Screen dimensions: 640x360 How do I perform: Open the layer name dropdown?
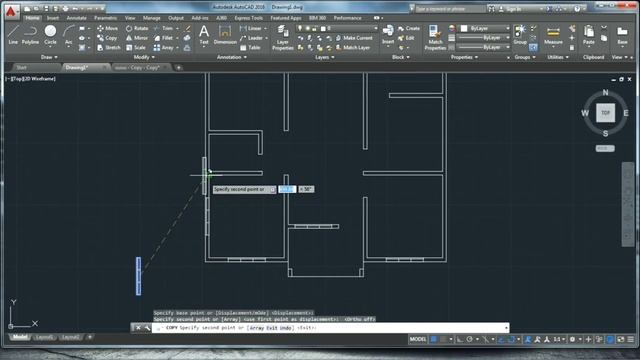point(338,28)
